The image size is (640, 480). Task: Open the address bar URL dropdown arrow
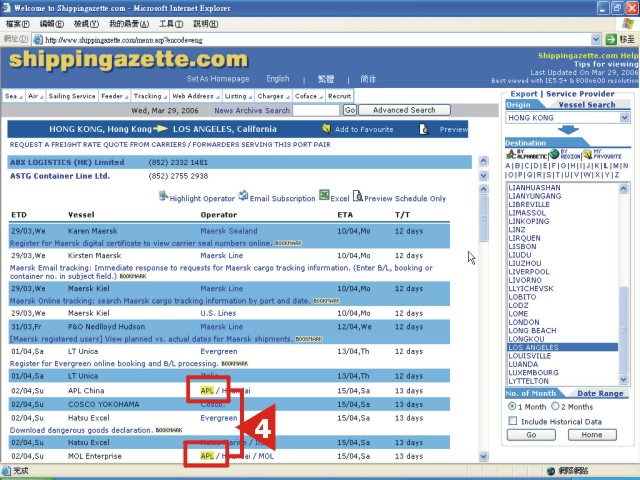596,39
